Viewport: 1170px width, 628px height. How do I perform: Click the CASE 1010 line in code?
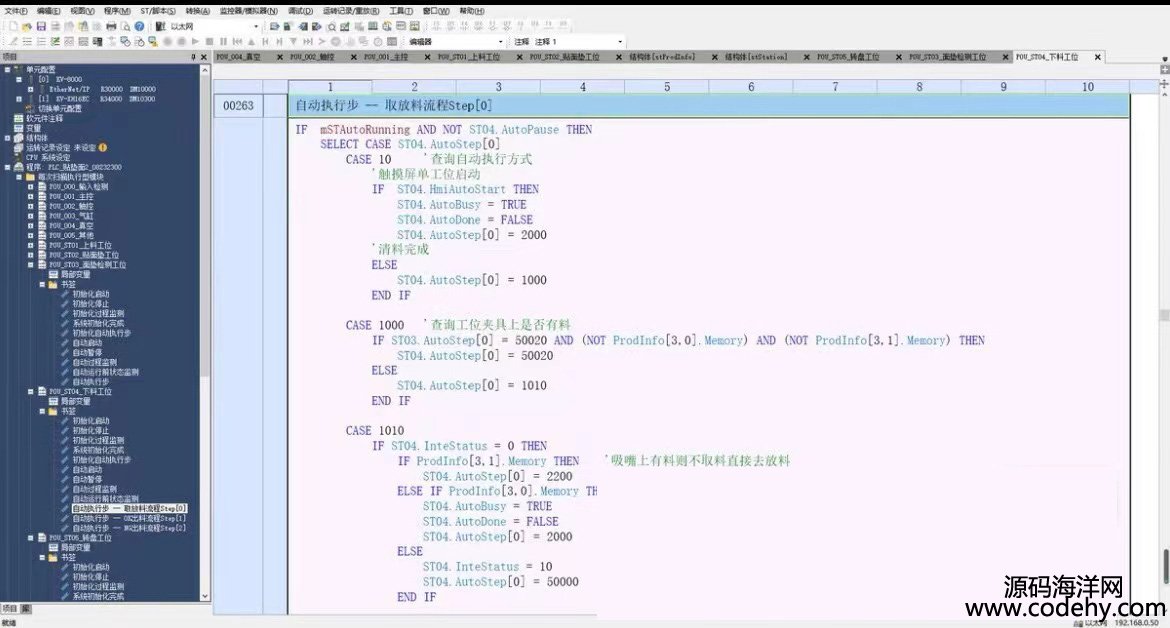375,430
